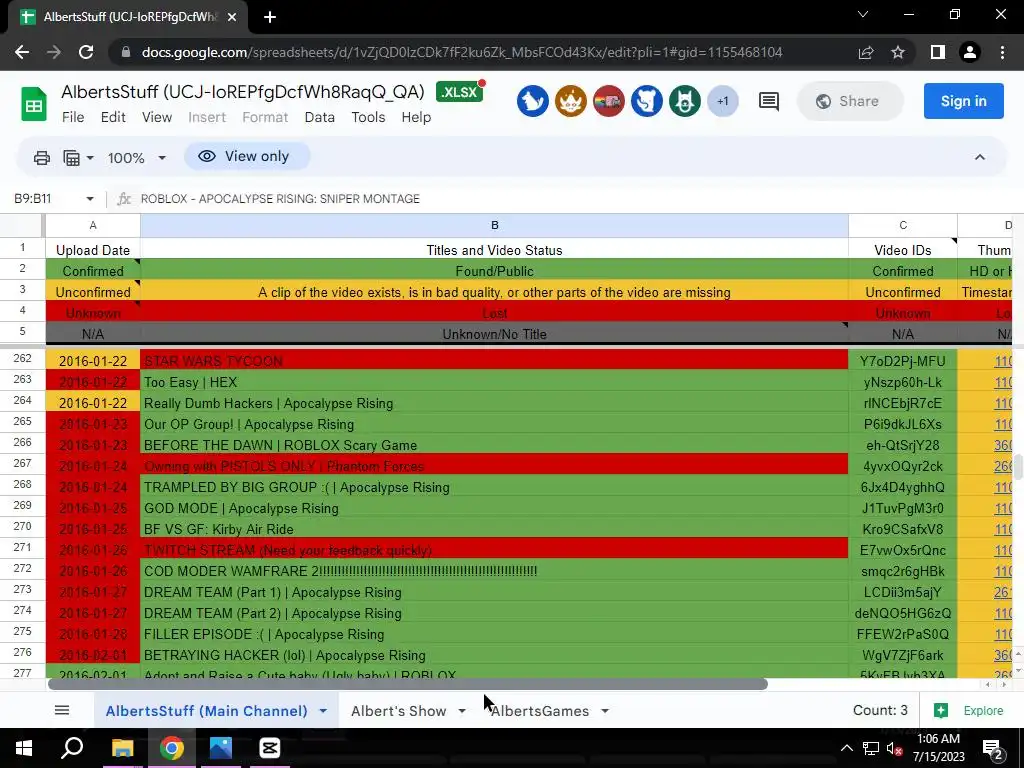Select column A header
This screenshot has width=1024, height=768.
[93, 225]
